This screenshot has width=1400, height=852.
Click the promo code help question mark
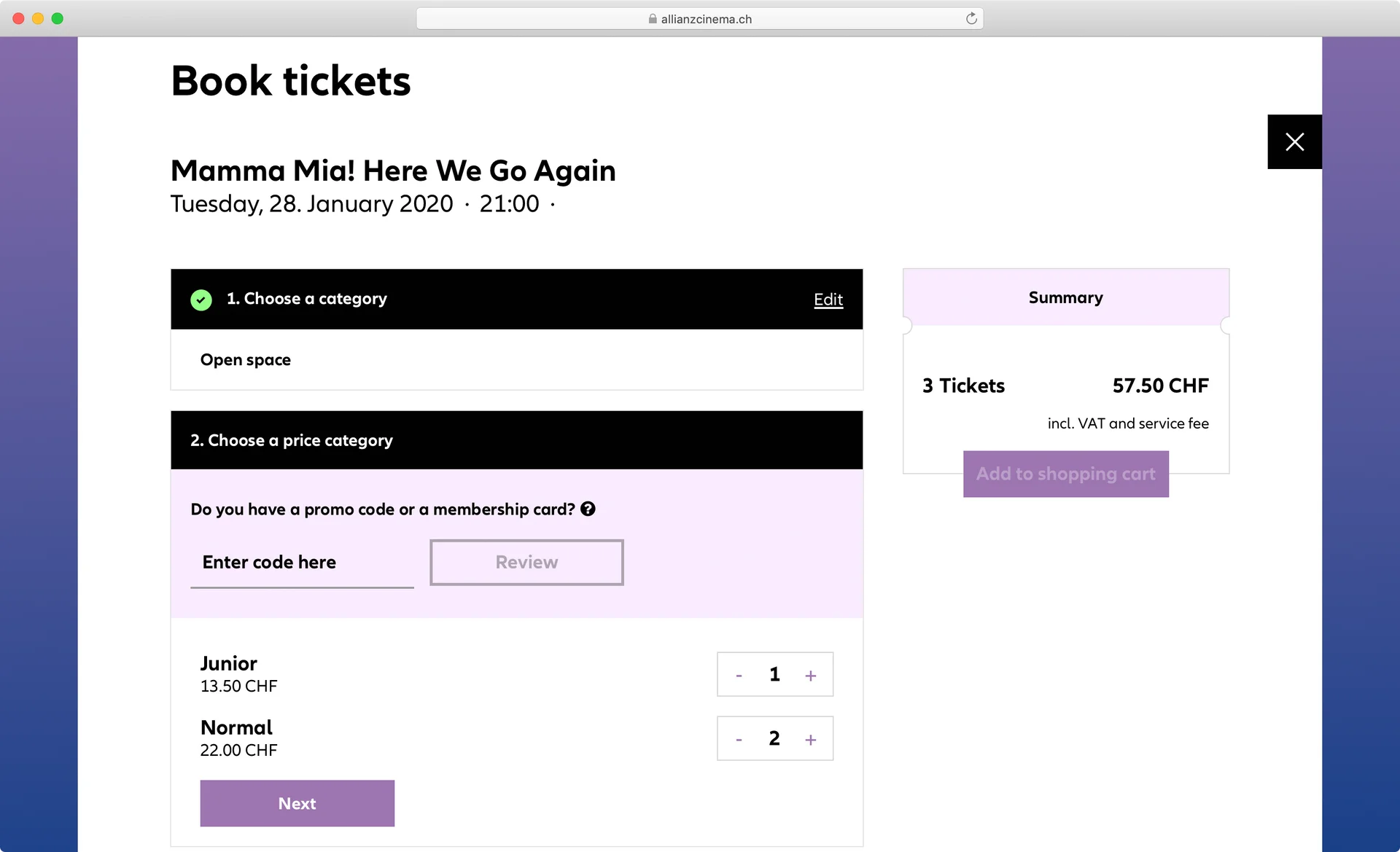[x=588, y=509]
